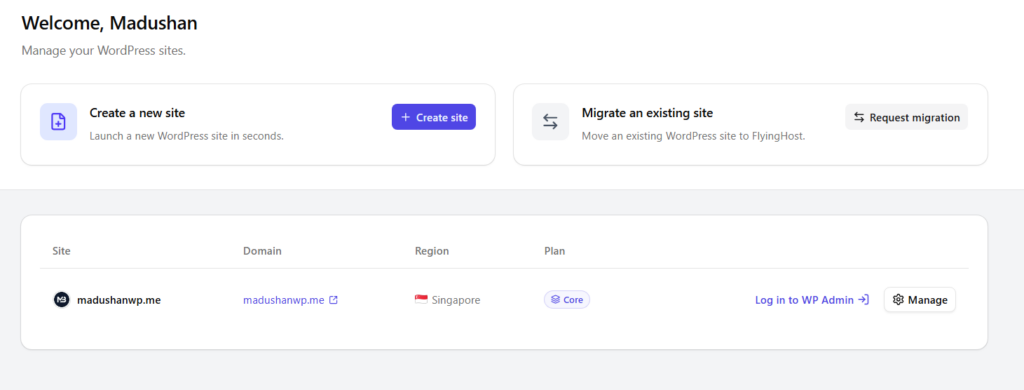Click the Region column header
Screen dimensions: 1024x390
click(x=432, y=251)
